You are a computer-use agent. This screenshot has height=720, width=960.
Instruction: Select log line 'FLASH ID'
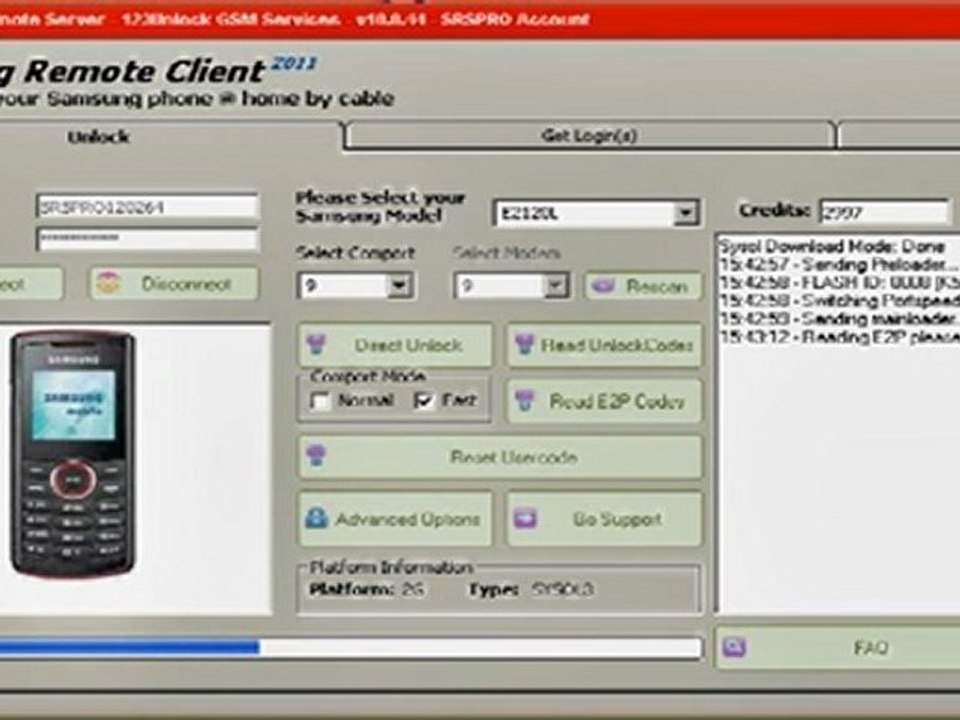click(839, 283)
